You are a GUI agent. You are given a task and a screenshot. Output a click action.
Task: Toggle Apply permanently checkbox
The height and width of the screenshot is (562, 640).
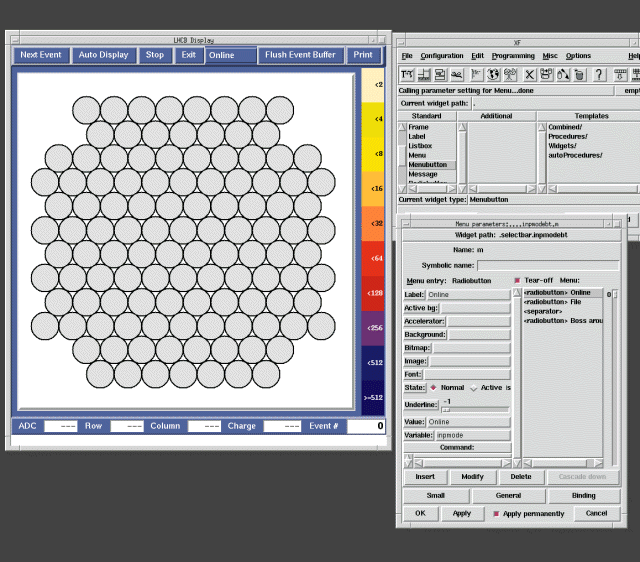point(496,514)
